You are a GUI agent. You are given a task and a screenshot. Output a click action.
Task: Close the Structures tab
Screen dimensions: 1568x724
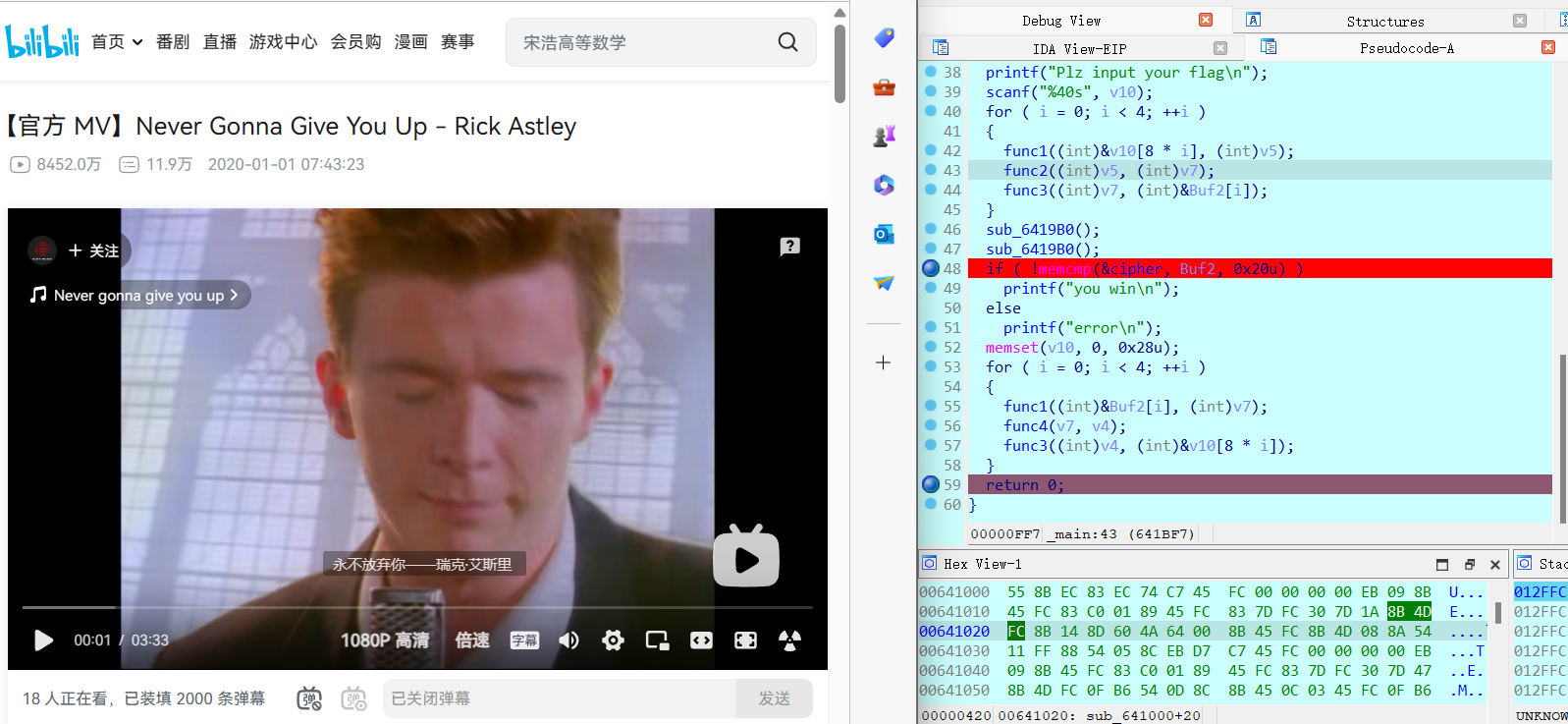point(1520,21)
